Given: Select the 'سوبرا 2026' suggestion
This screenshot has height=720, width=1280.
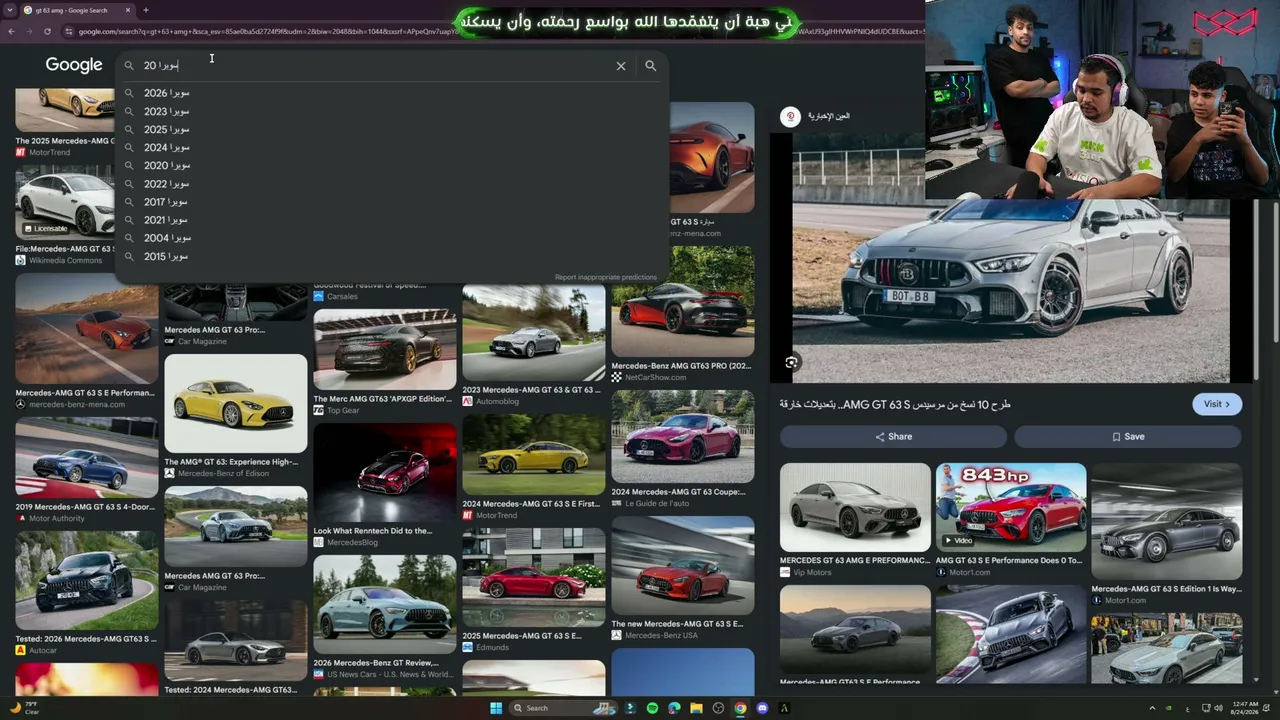Looking at the screenshot, I should pyautogui.click(x=392, y=93).
